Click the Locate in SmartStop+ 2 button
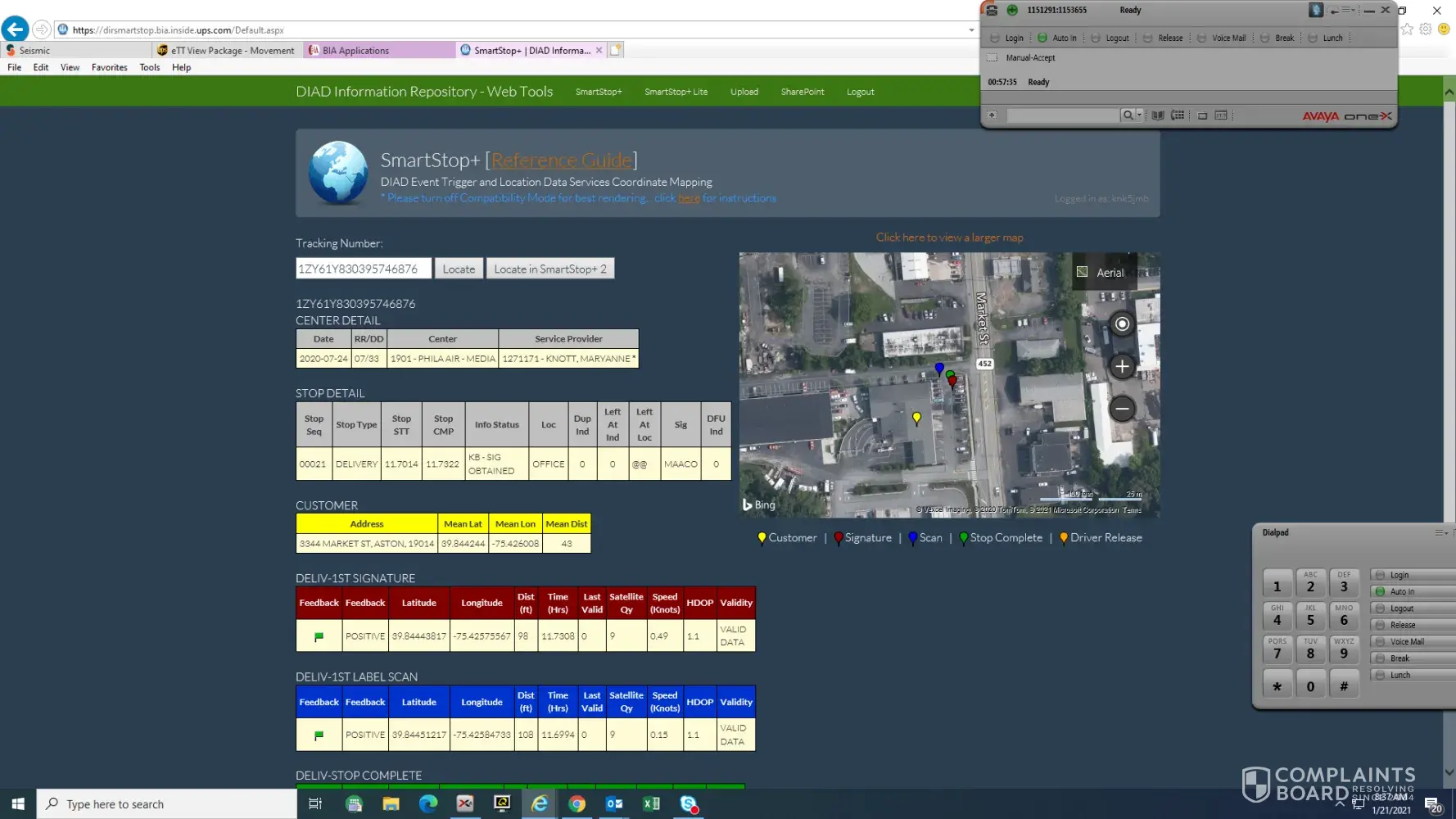Viewport: 1456px width, 819px height. pos(549,269)
